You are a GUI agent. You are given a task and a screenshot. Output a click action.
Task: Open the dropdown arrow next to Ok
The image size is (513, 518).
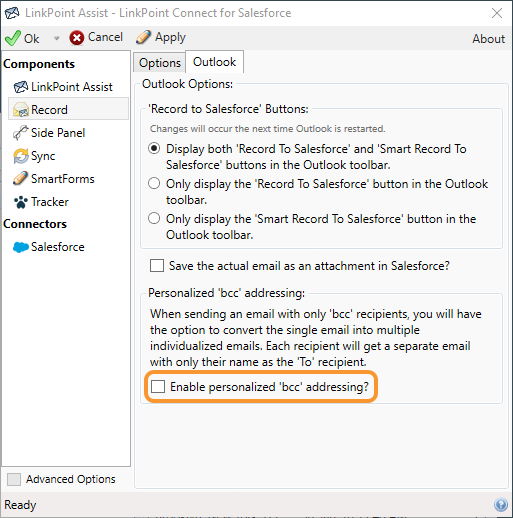pyautogui.click(x=56, y=38)
